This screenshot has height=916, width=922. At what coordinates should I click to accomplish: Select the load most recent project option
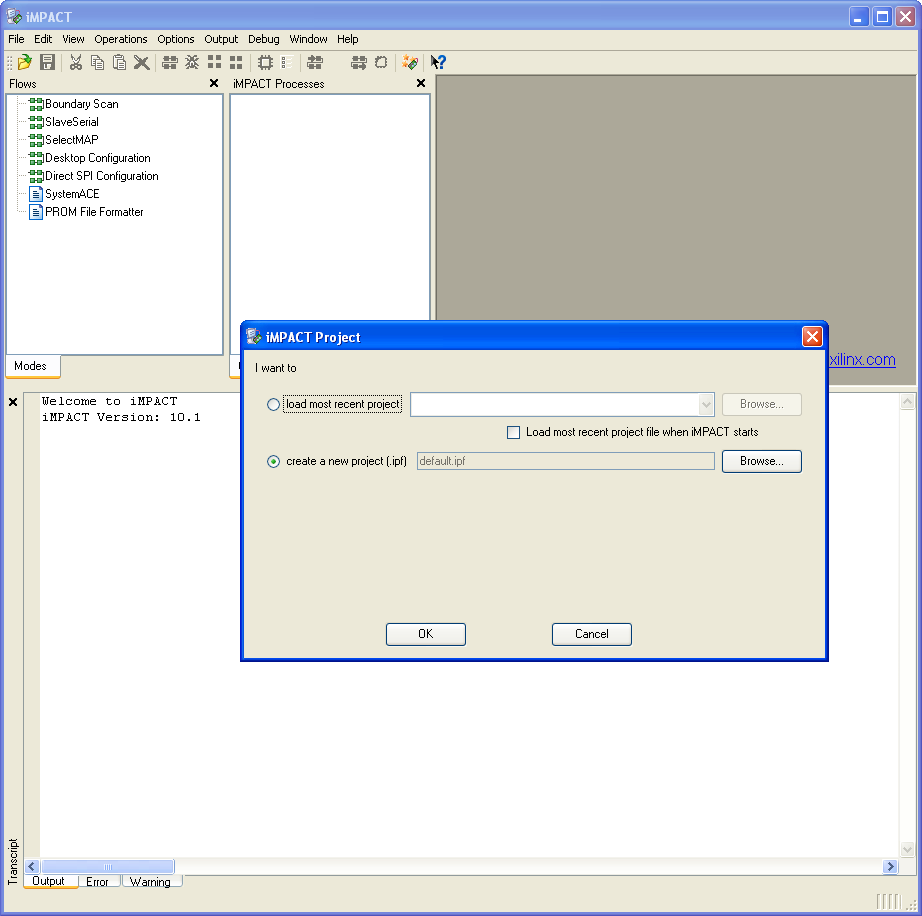[x=273, y=404]
